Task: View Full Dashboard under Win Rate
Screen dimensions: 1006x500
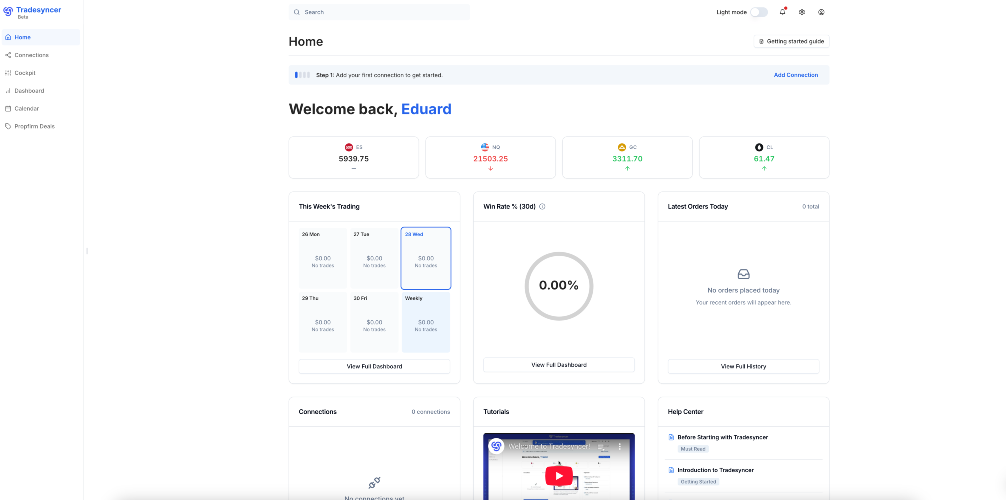Action: (x=559, y=365)
